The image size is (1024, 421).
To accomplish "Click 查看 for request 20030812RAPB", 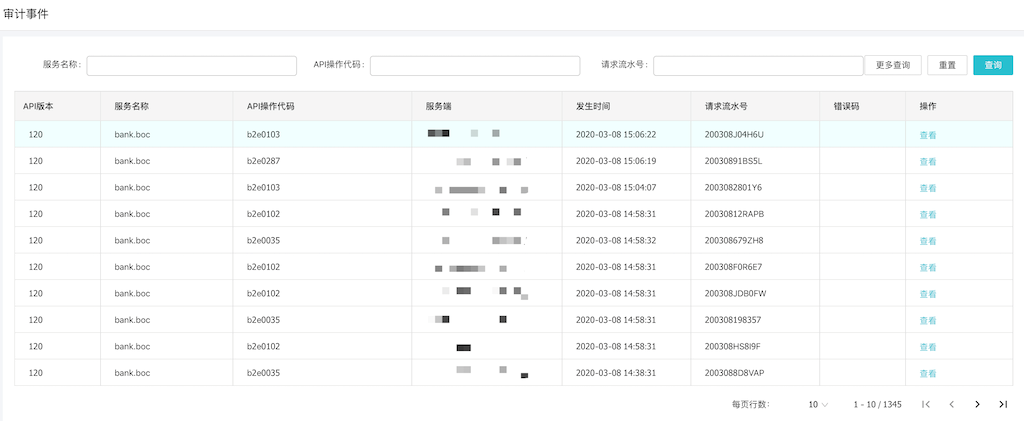I will [927, 214].
